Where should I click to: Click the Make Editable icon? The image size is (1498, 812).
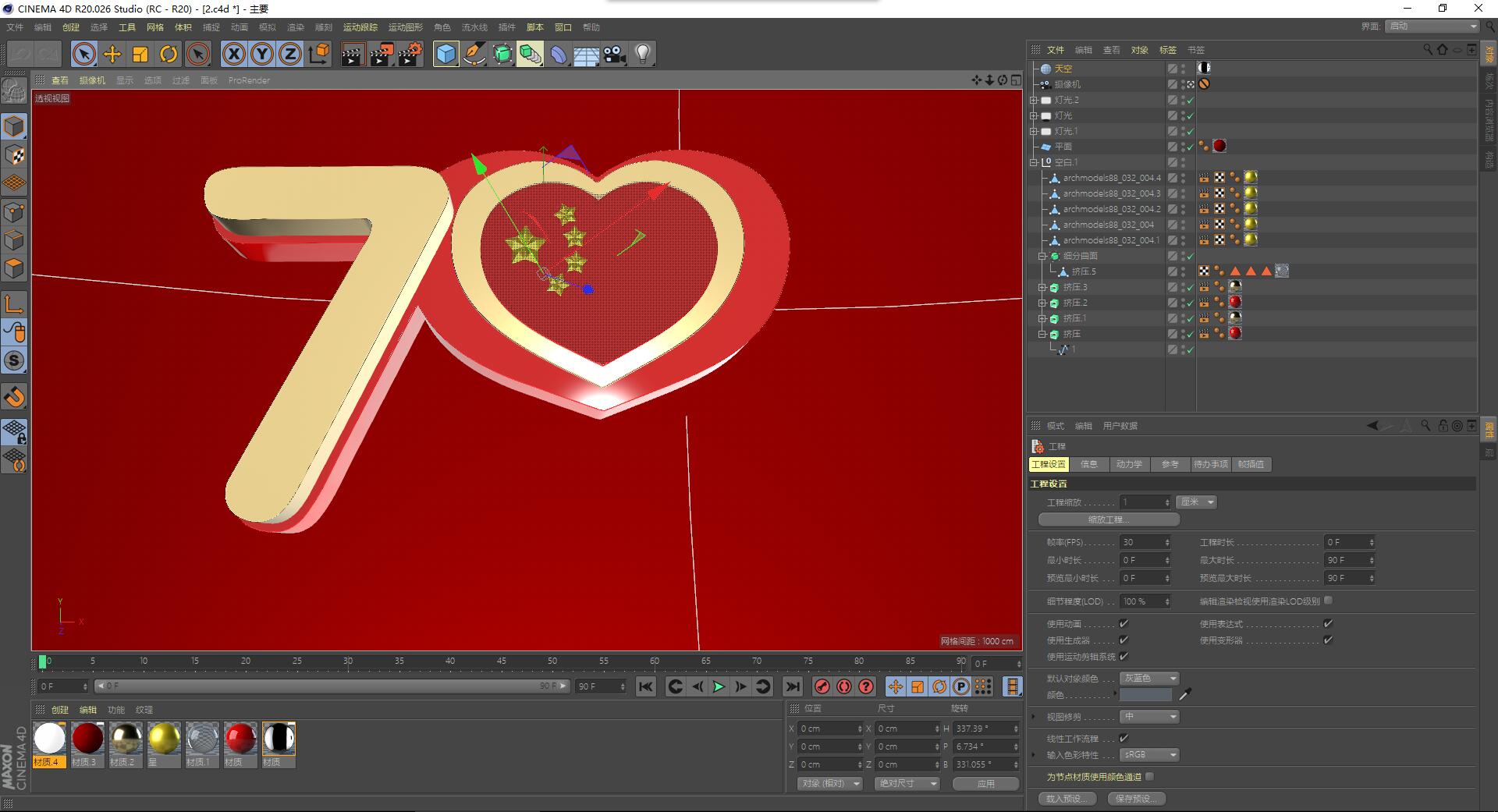point(15,90)
